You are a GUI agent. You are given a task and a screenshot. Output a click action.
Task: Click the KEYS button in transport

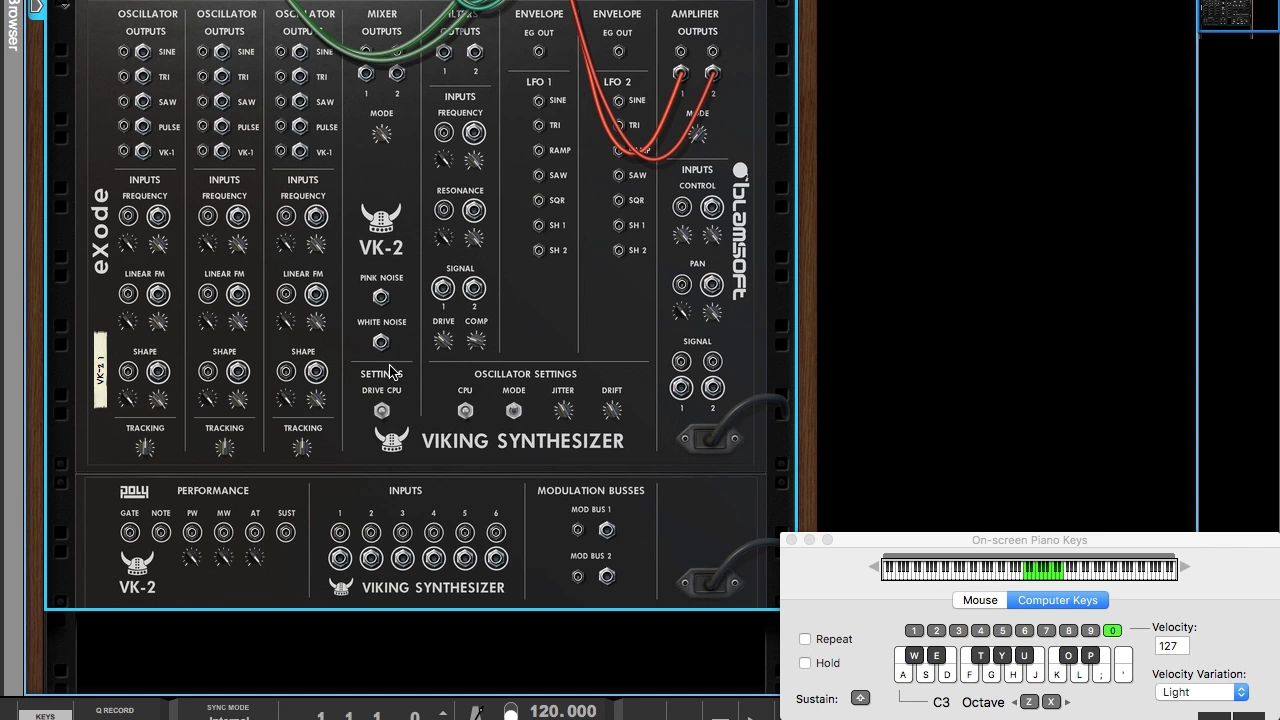click(45, 715)
